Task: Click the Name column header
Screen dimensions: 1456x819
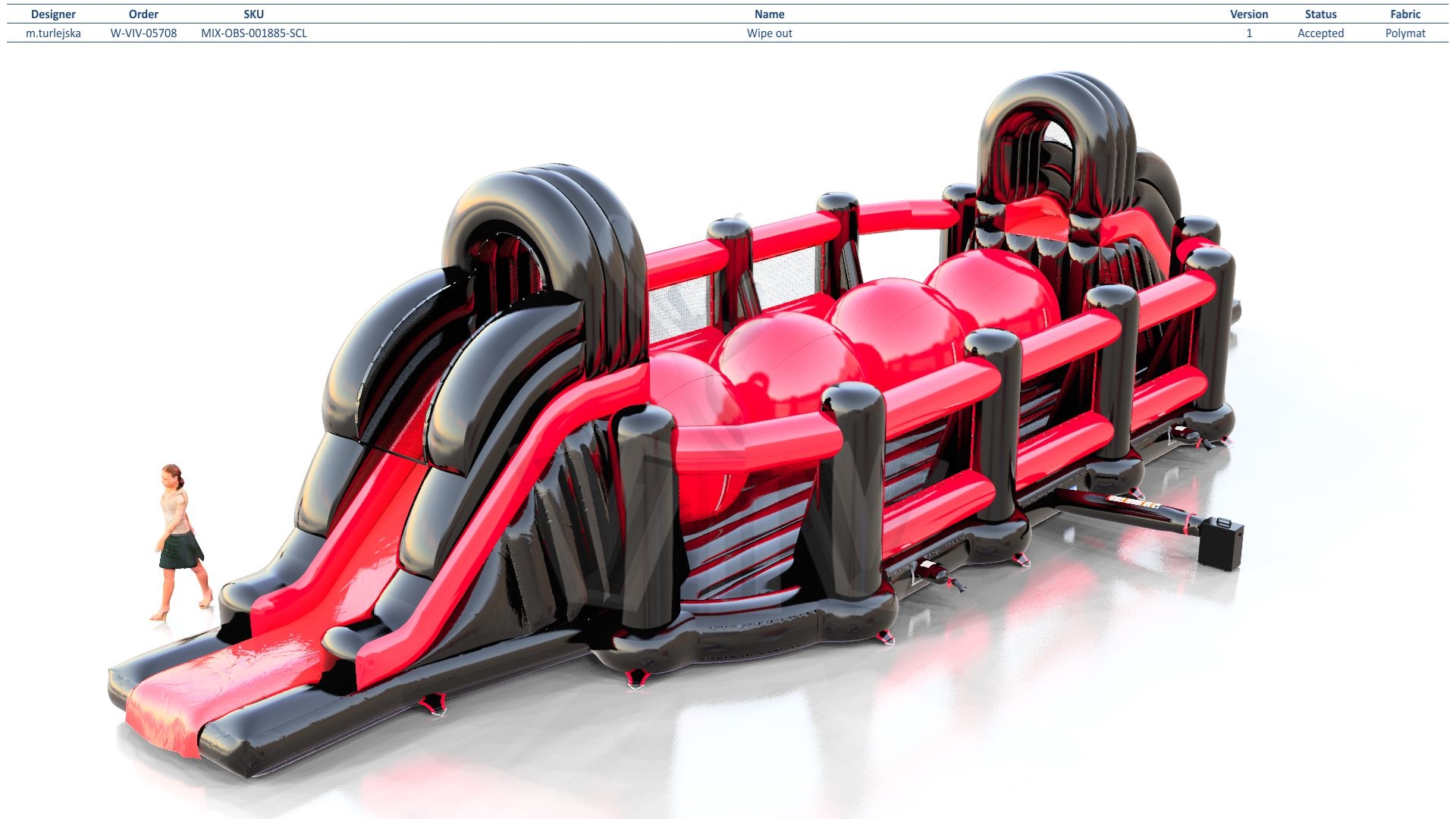Action: click(x=769, y=14)
